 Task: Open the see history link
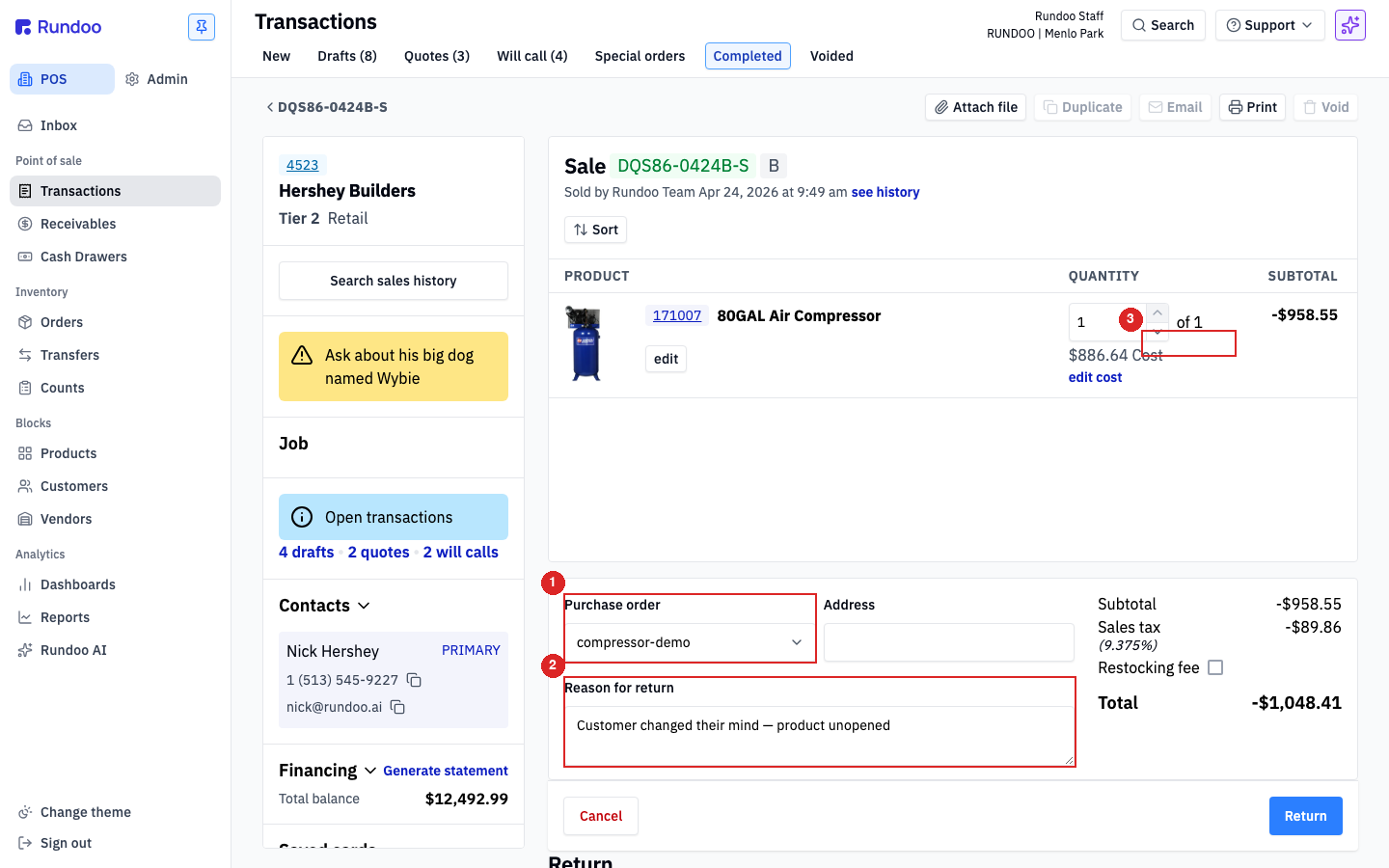[885, 192]
